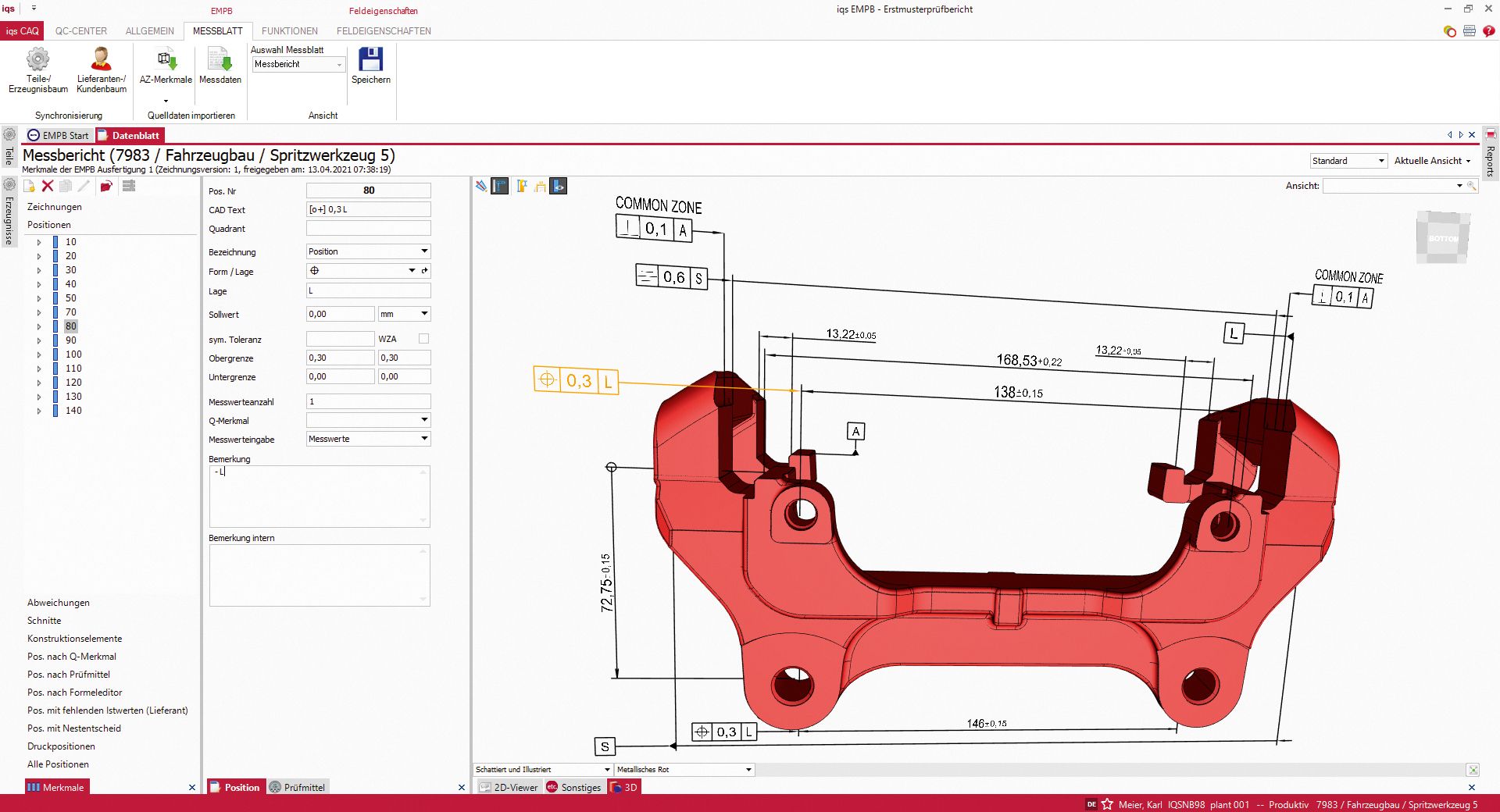Screen dimensions: 1500x812
Task: Enable the WZA checkbox
Action: click(423, 338)
